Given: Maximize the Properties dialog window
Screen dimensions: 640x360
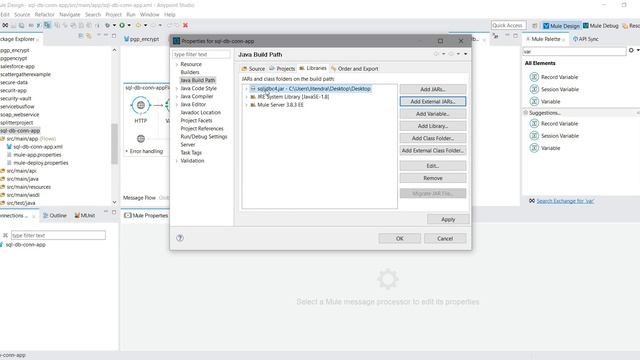Looking at the screenshot, I should coord(440,41).
